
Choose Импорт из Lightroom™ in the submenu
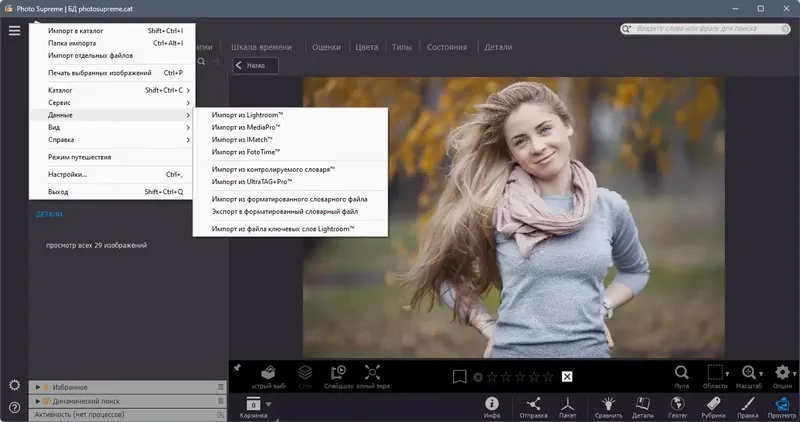(x=245, y=115)
